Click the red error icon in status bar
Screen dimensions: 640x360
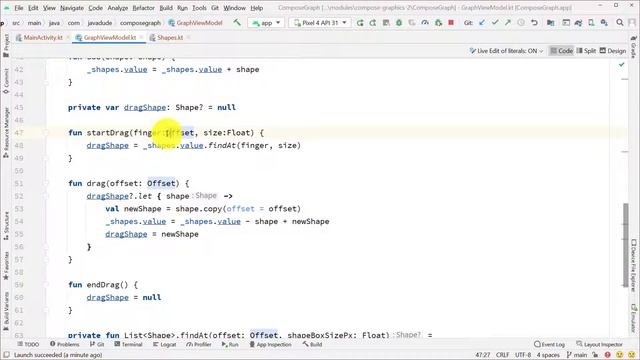pyautogui.click(x=608, y=355)
